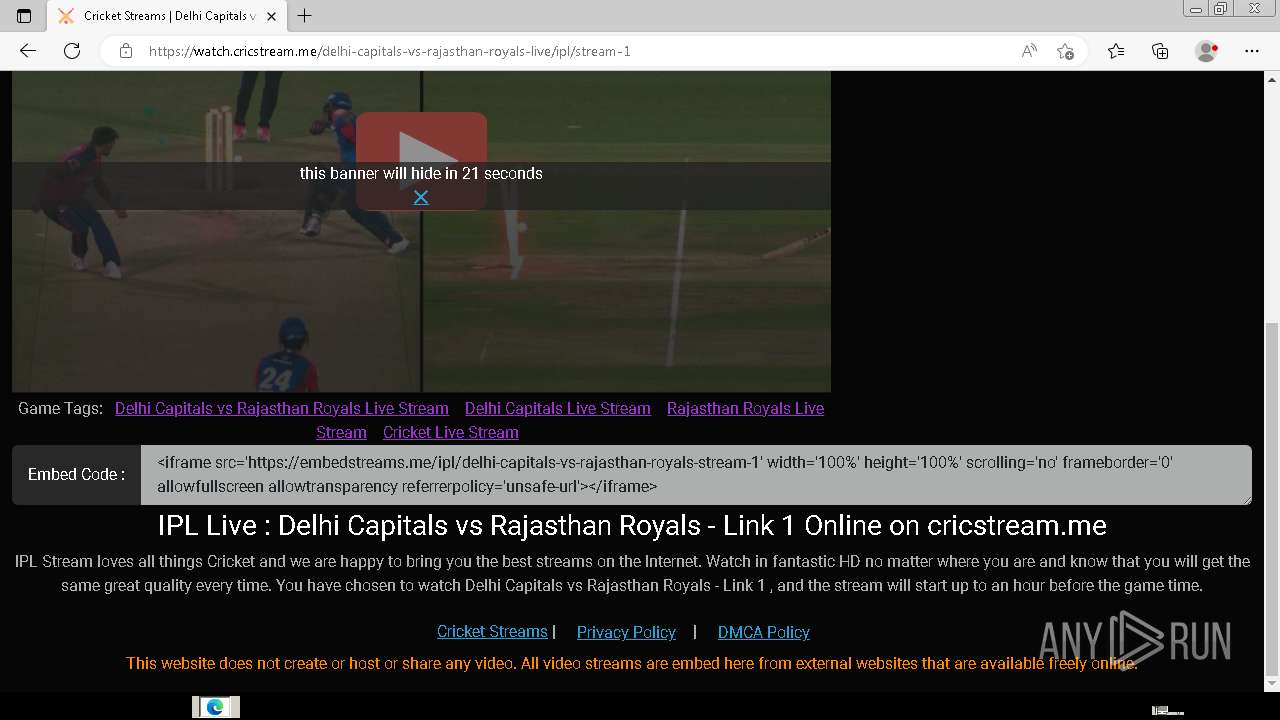View site information via lock icon
Screen dimensions: 1280x720
click(x=126, y=51)
